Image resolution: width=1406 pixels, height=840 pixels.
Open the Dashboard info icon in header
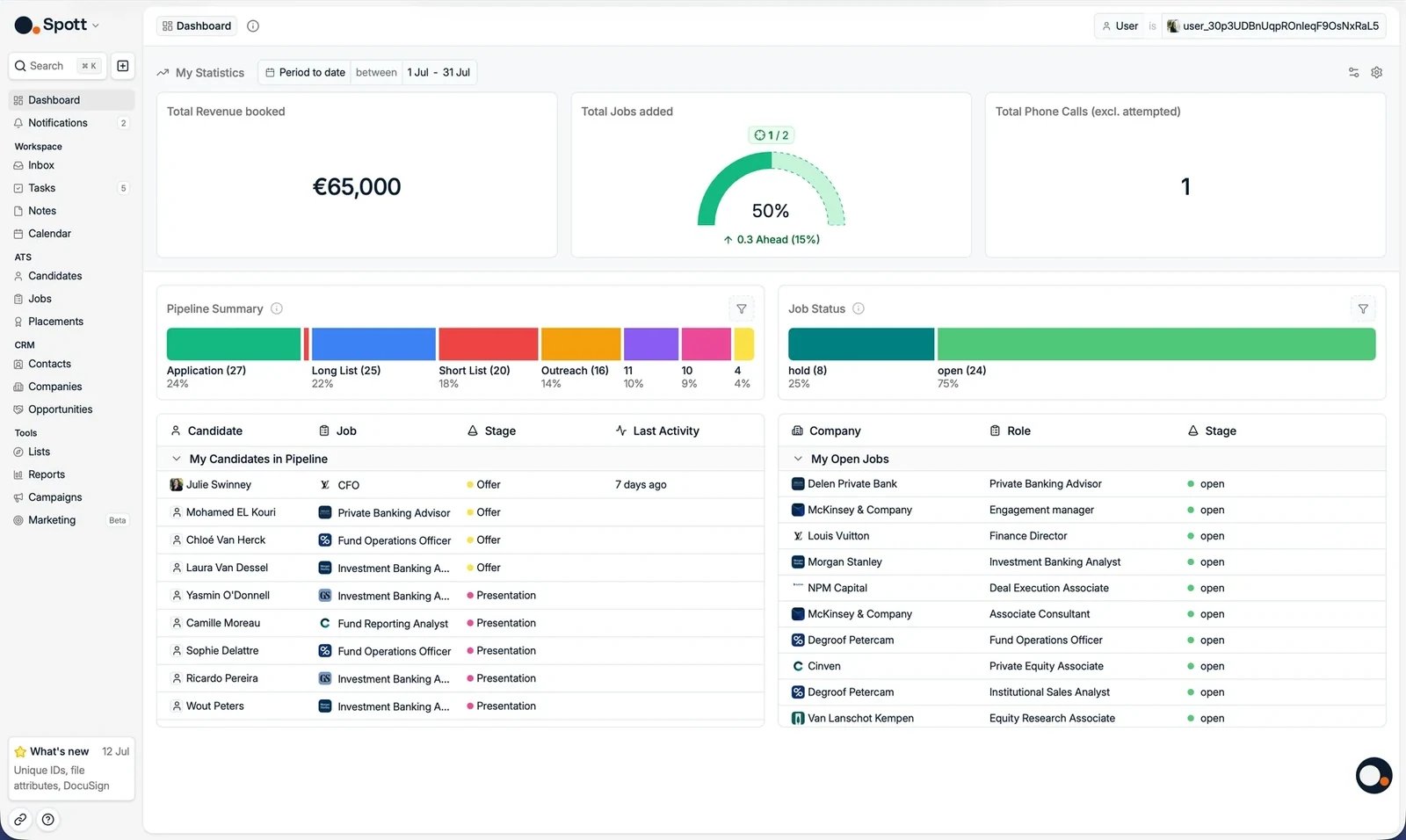pyautogui.click(x=253, y=26)
